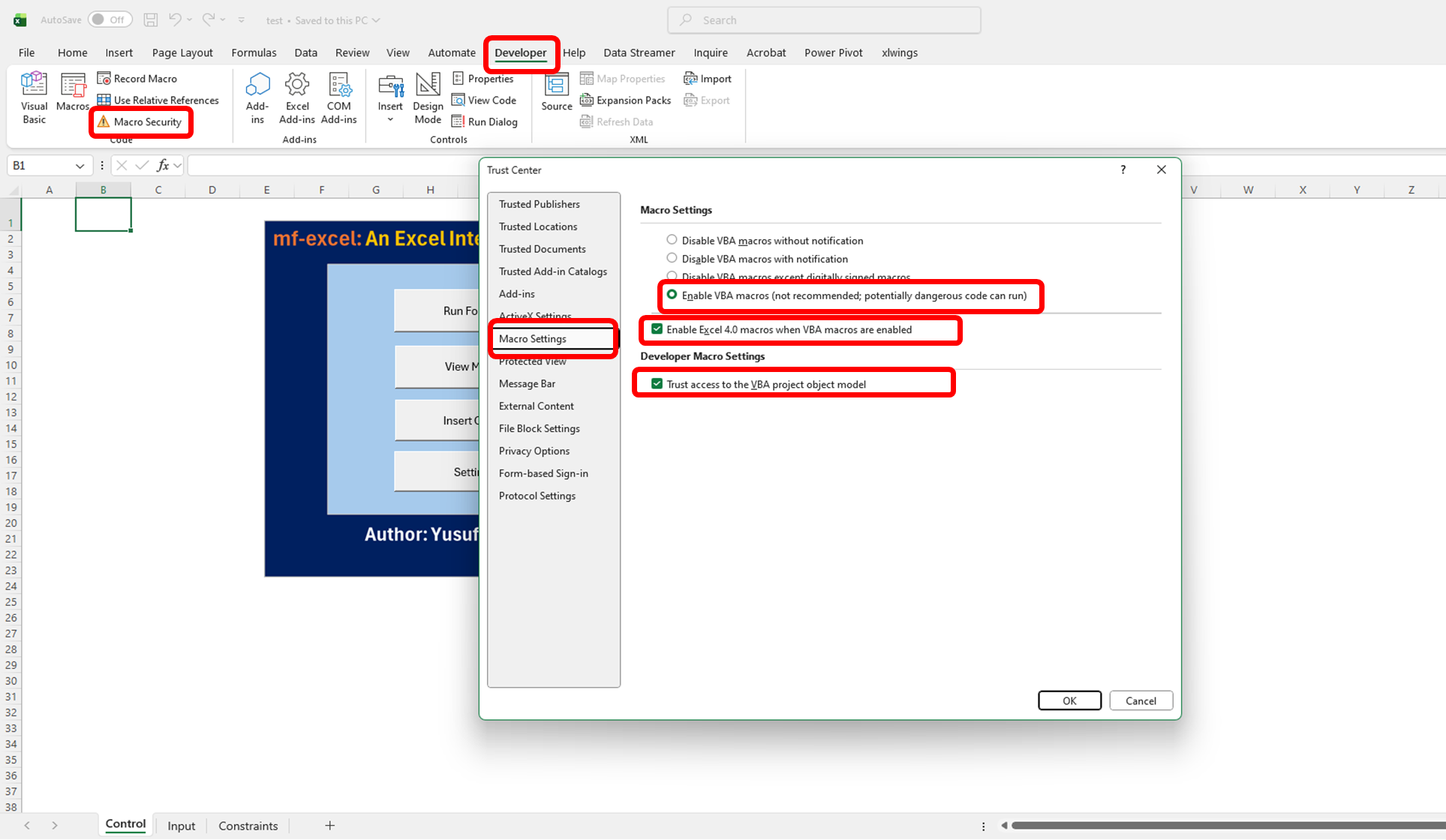Switch to the Formulas tab

point(254,52)
